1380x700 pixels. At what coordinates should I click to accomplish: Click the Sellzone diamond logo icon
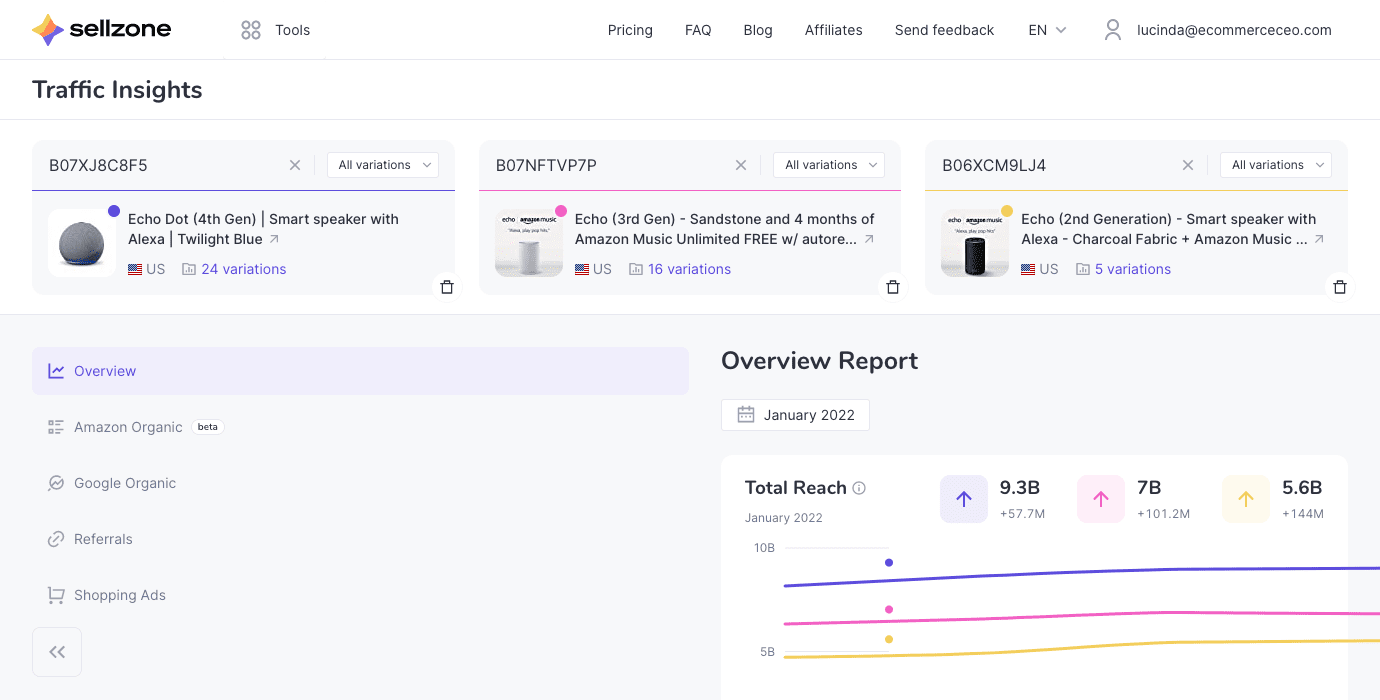point(45,29)
